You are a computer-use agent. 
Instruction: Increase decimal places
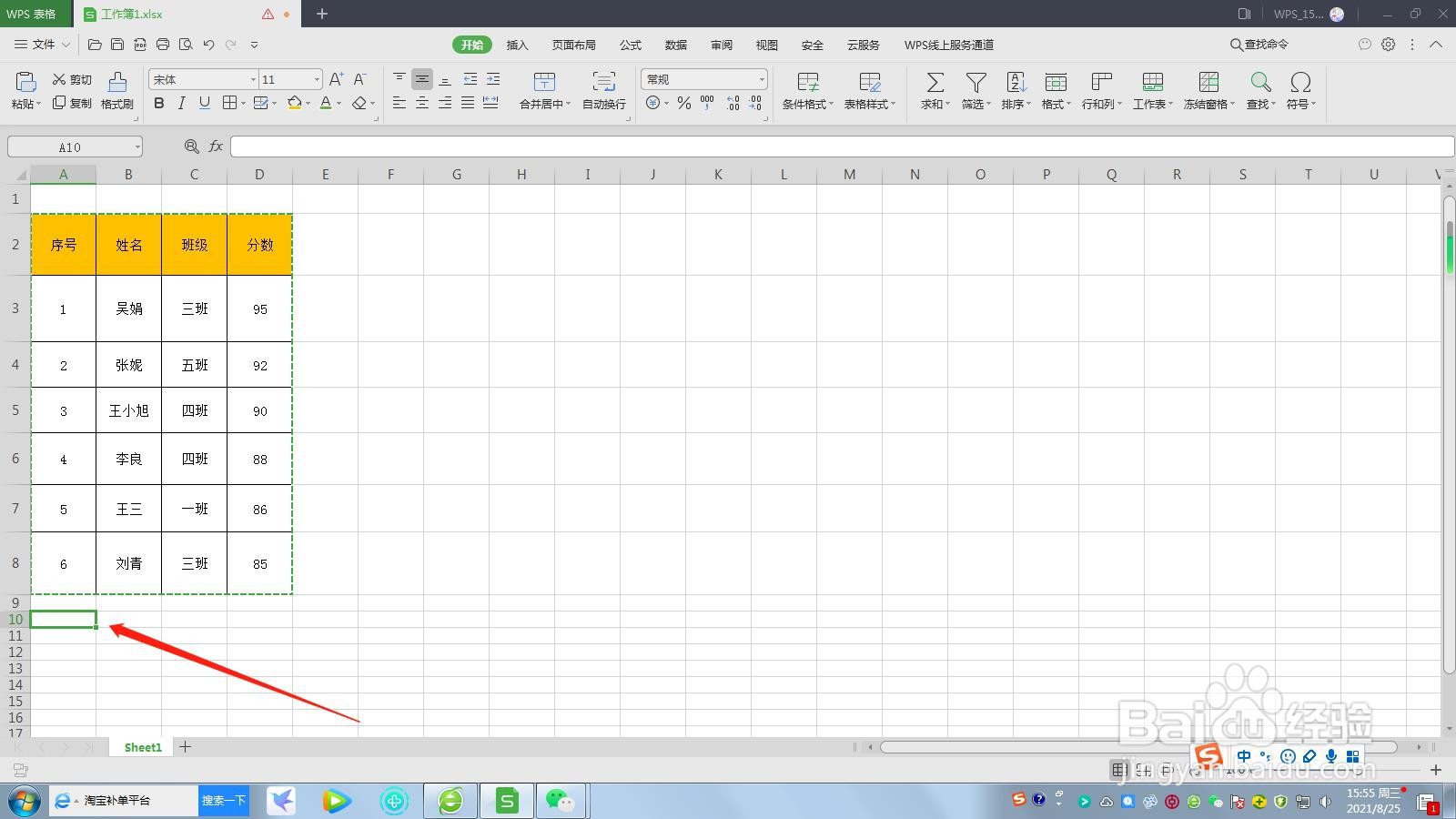[x=733, y=104]
